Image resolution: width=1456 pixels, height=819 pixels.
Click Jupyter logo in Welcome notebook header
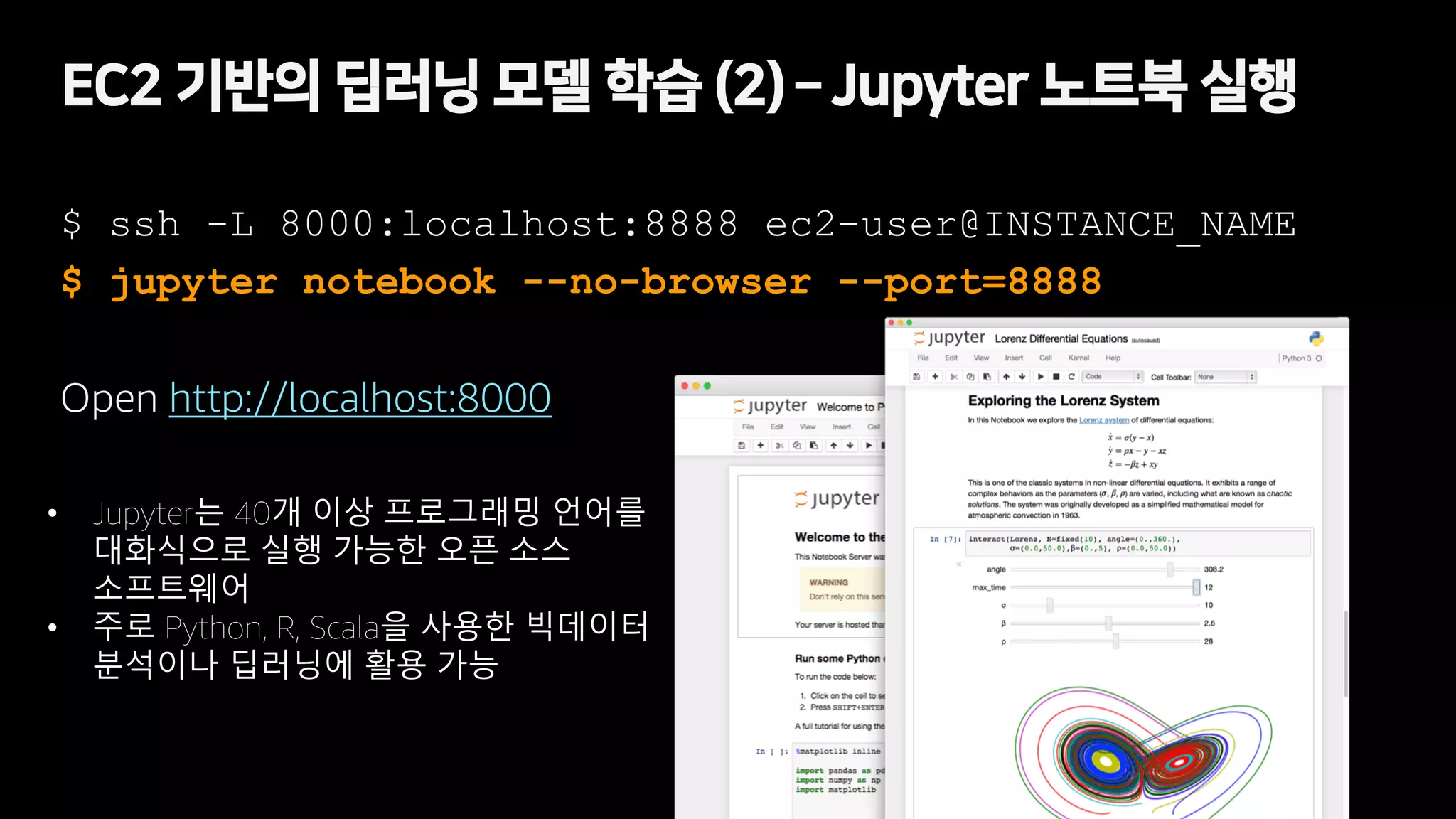[x=771, y=407]
